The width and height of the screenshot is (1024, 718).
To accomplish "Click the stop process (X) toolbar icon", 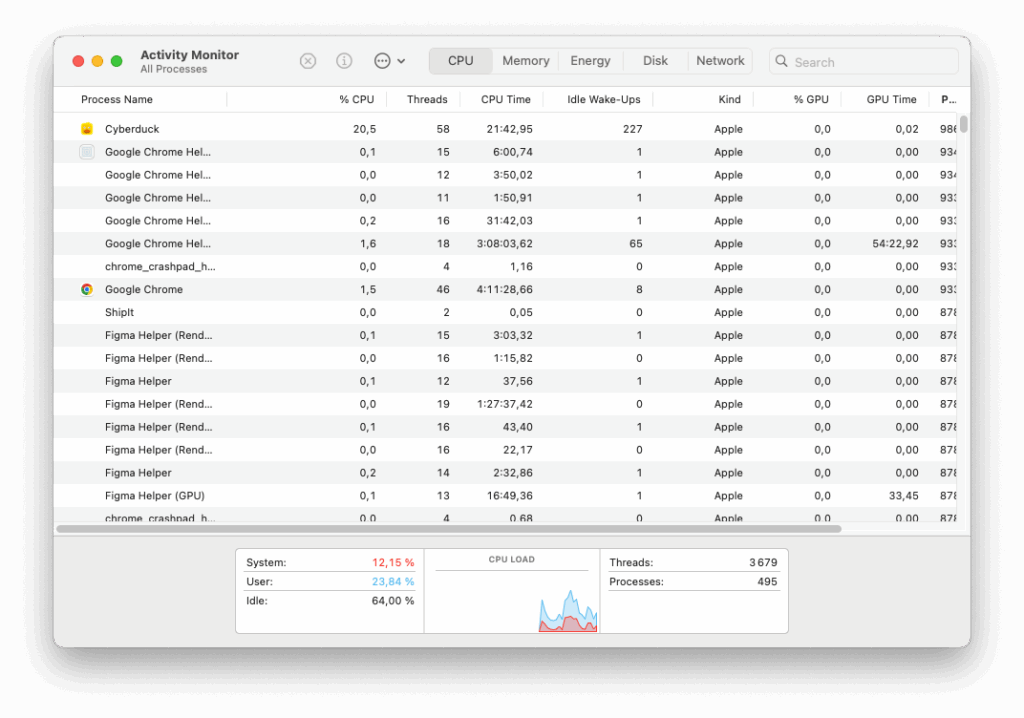I will pos(308,61).
